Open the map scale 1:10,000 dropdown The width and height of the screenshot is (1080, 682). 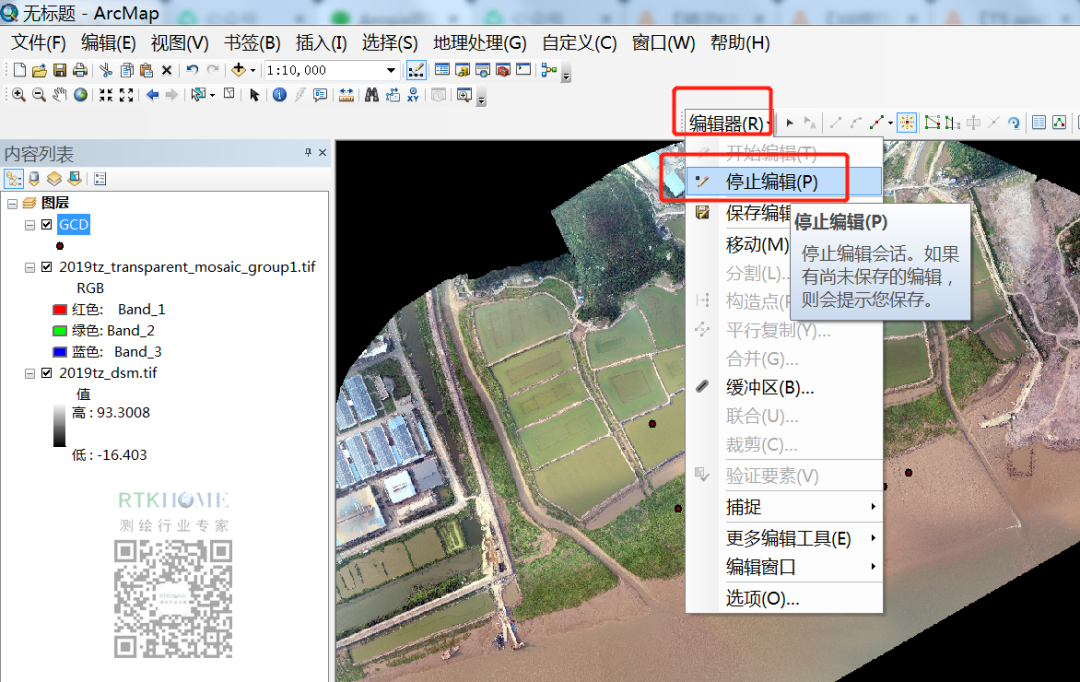pyautogui.click(x=392, y=70)
